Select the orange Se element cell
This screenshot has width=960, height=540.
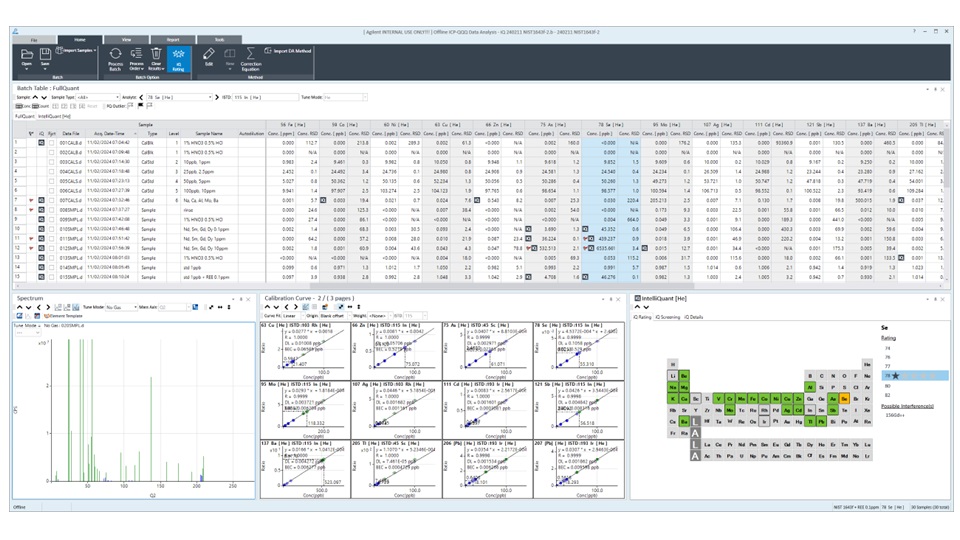(845, 398)
